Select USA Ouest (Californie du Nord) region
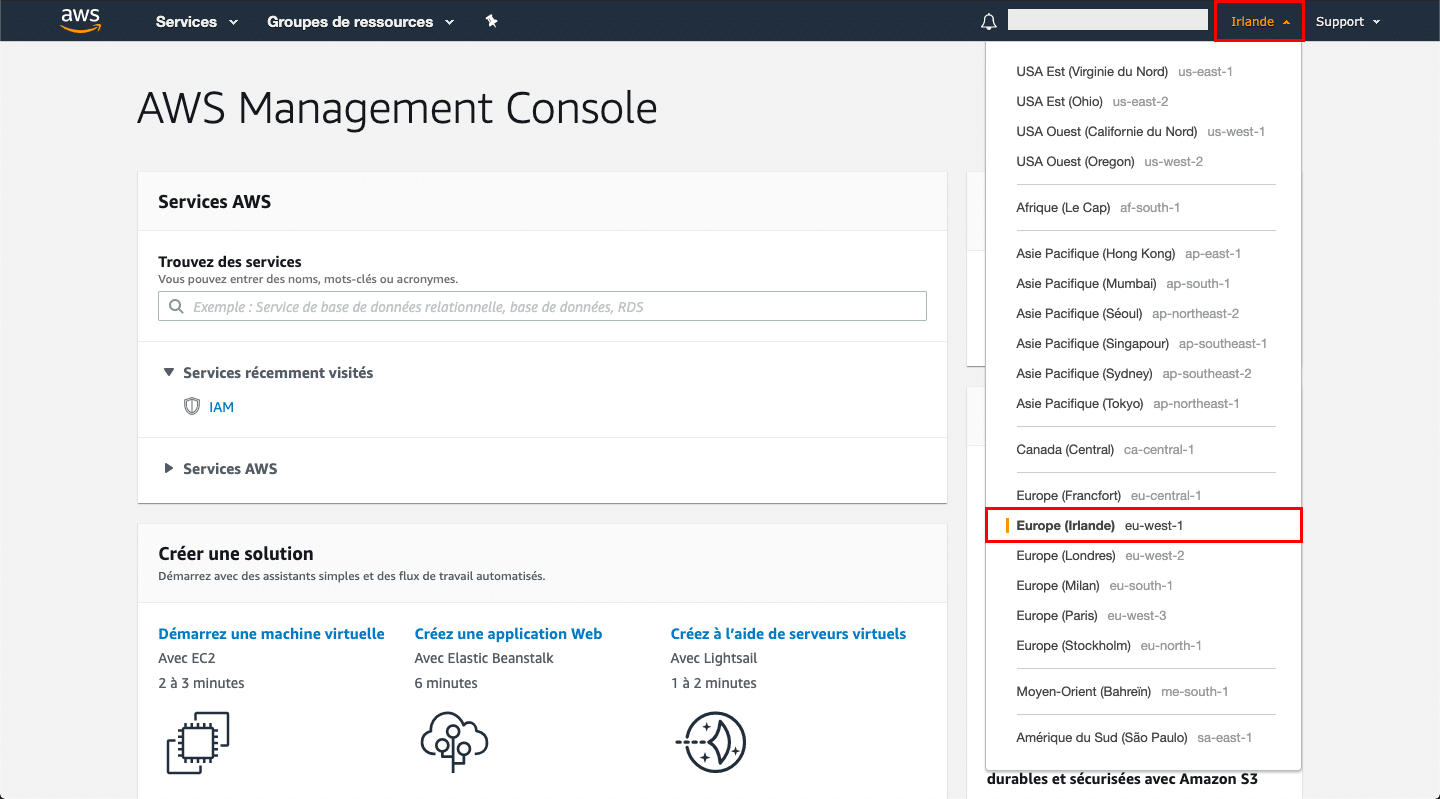 [1143, 132]
